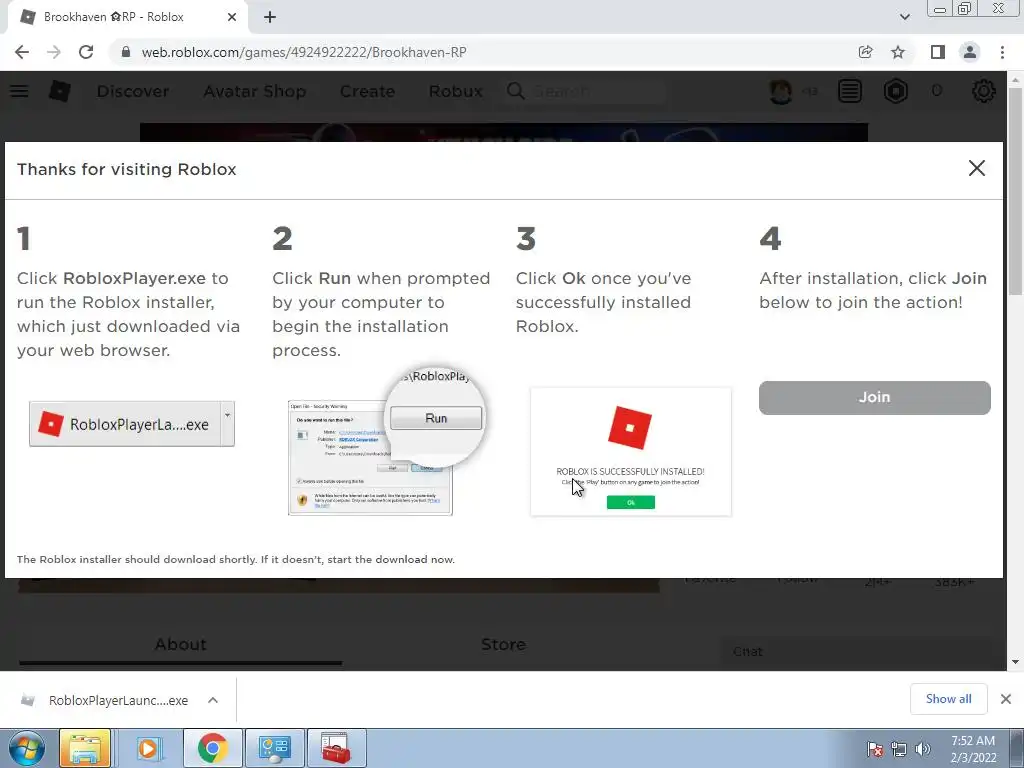Open the Discover menu item
The image size is (1024, 768).
(x=133, y=91)
